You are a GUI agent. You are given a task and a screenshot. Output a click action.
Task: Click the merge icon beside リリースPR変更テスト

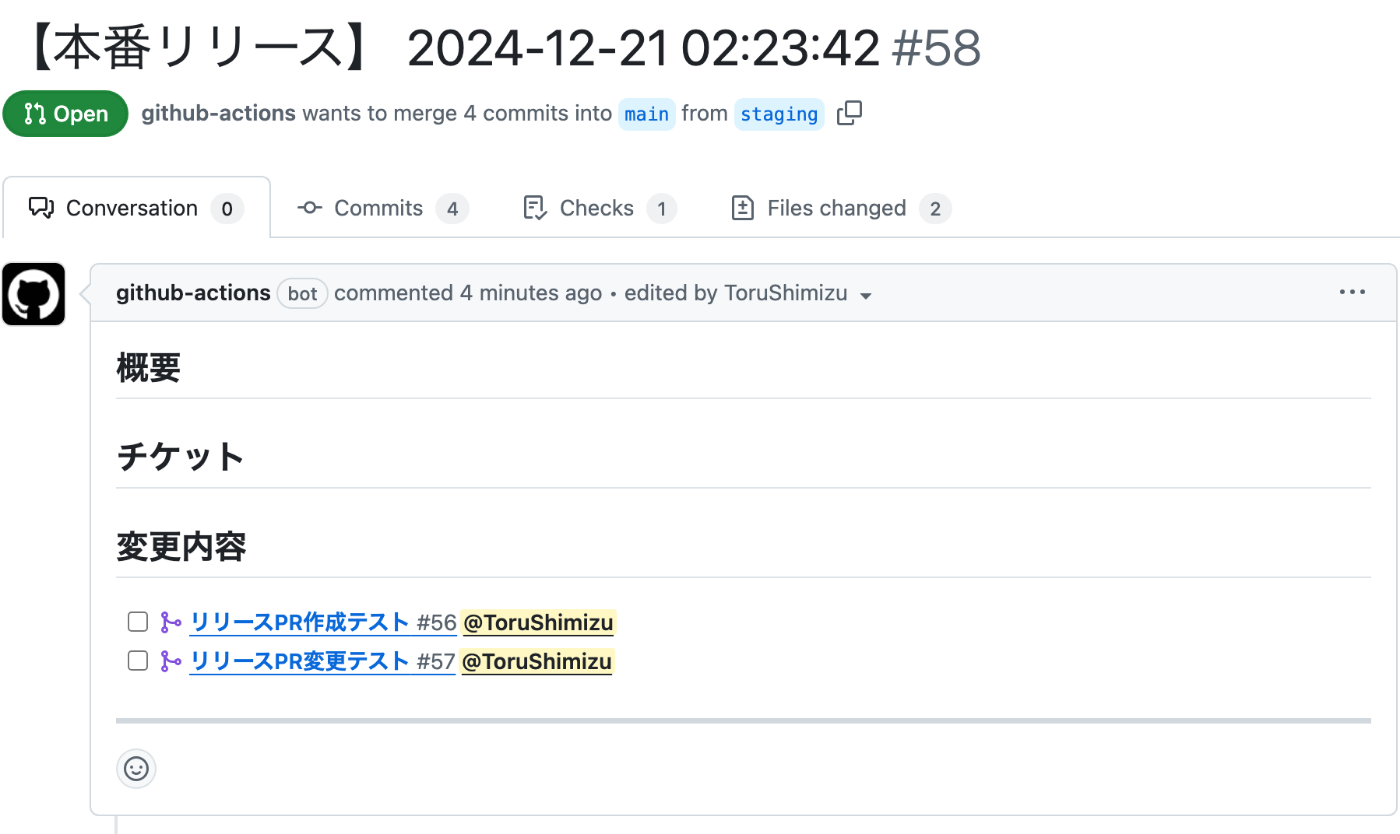[x=171, y=661]
